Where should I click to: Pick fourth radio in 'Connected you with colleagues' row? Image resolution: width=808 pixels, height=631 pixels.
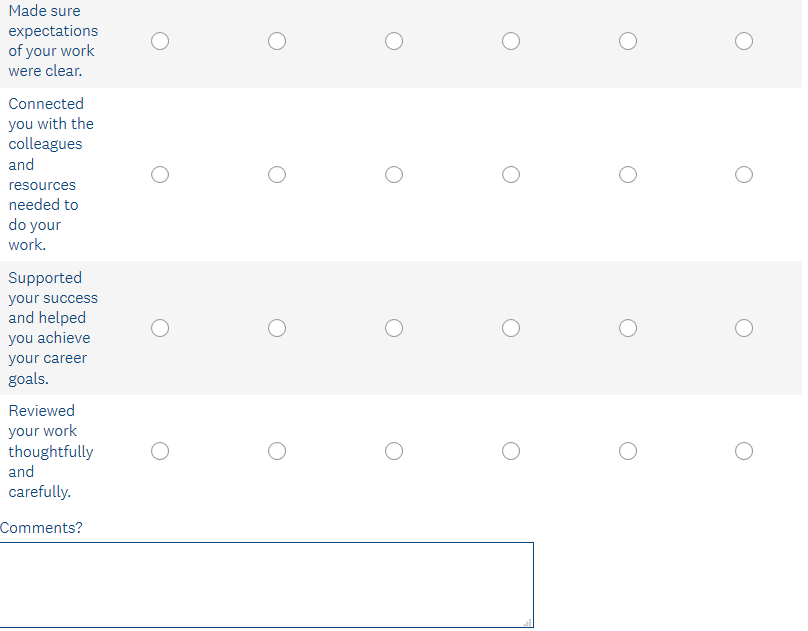tap(511, 175)
